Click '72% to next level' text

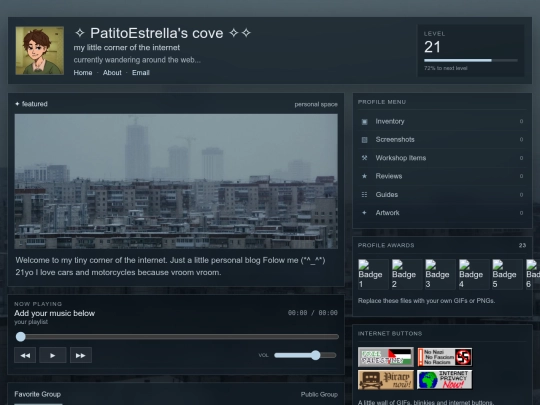(446, 68)
